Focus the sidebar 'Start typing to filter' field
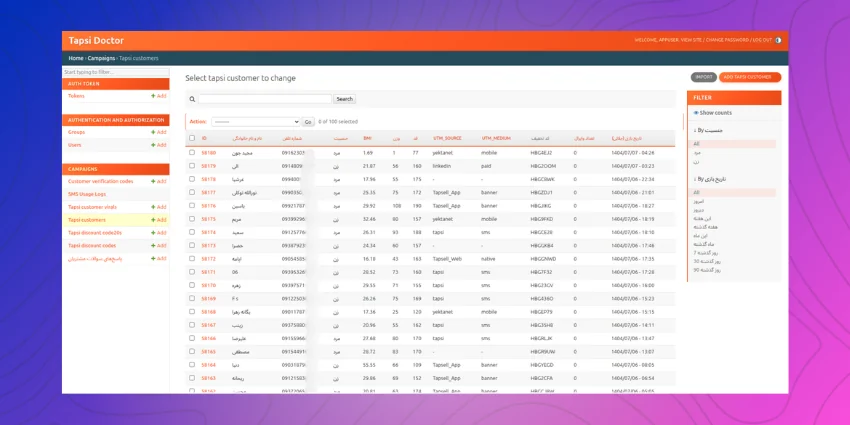 [x=116, y=72]
